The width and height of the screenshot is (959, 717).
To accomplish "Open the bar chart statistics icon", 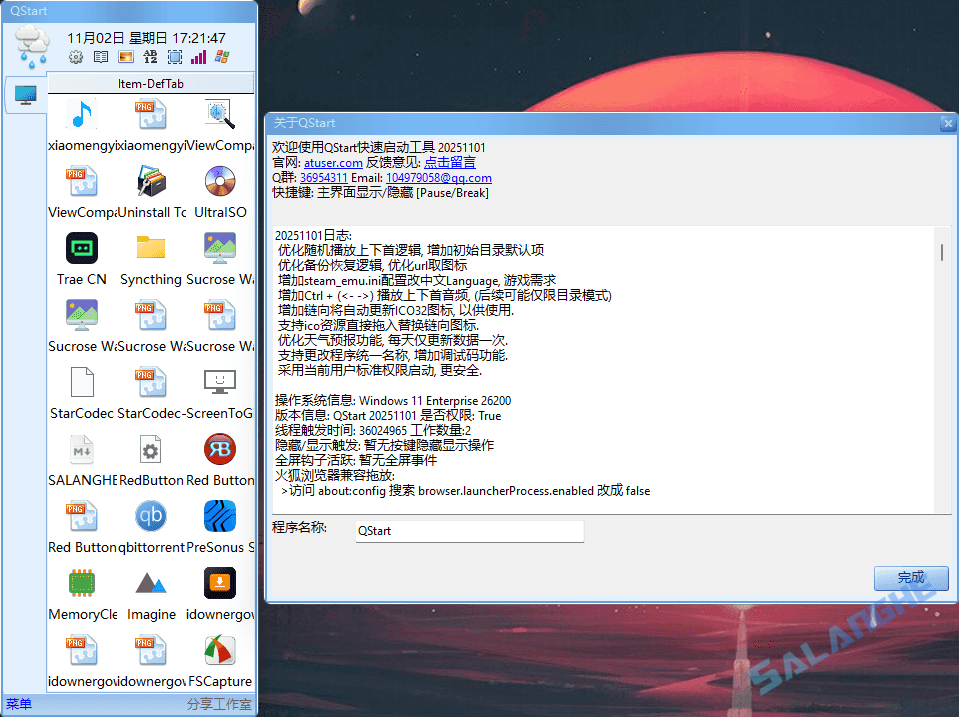I will (198, 57).
